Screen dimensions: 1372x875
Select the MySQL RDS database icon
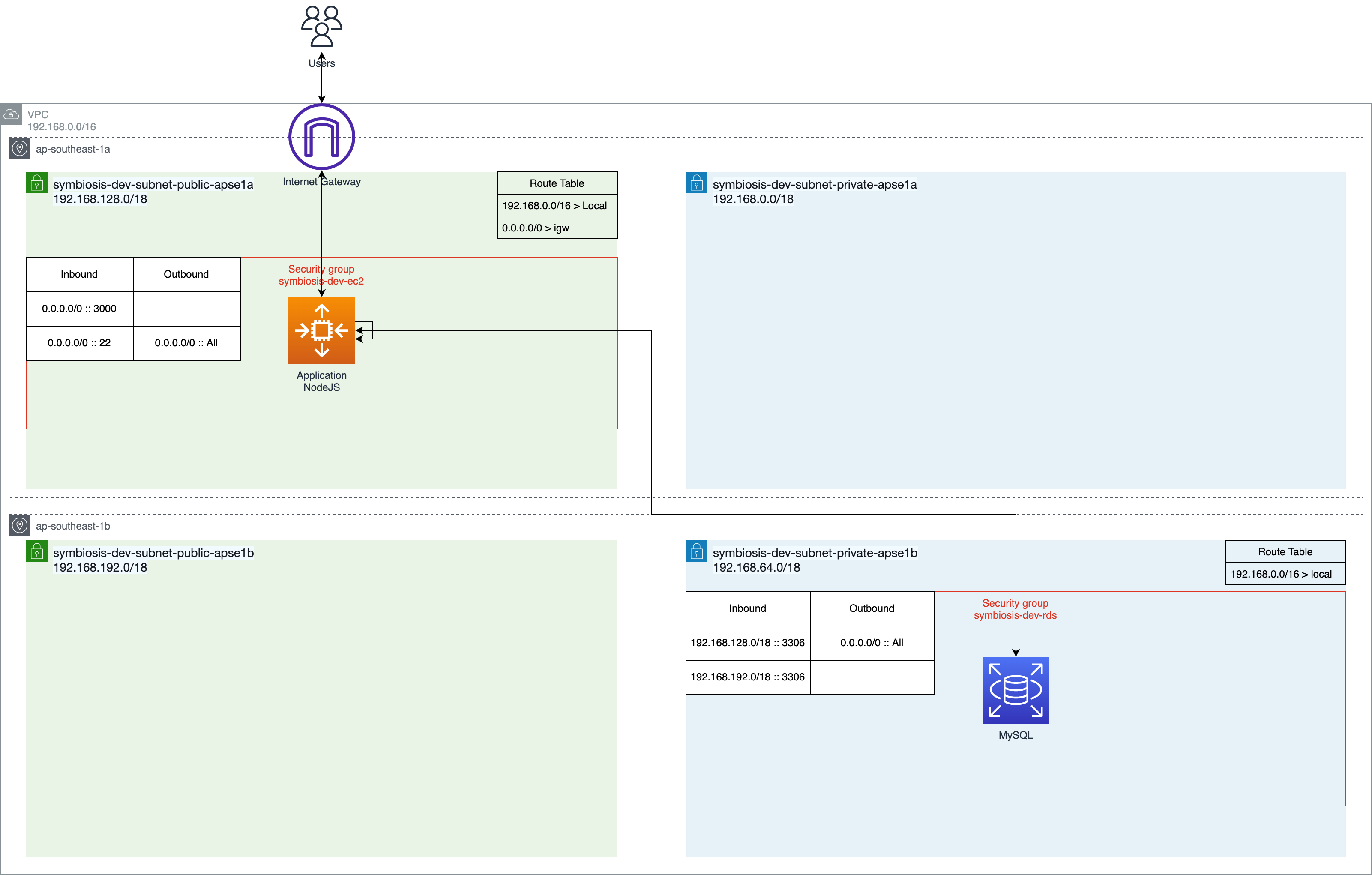point(1016,690)
